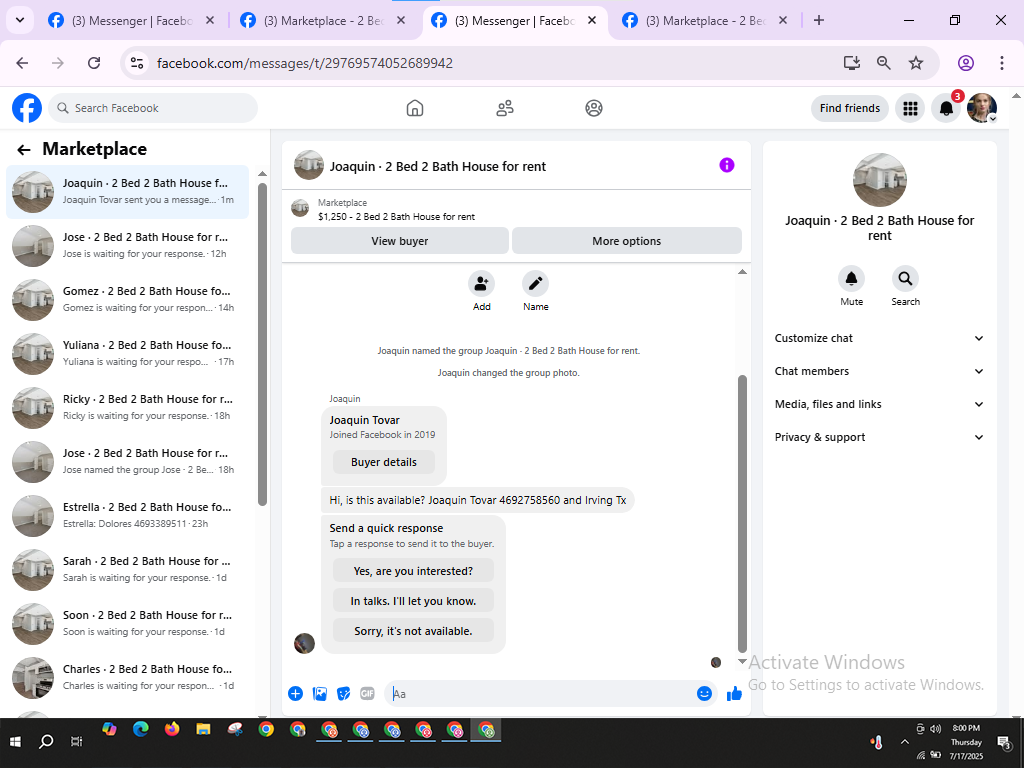Expand Privacy & support section

tap(879, 437)
